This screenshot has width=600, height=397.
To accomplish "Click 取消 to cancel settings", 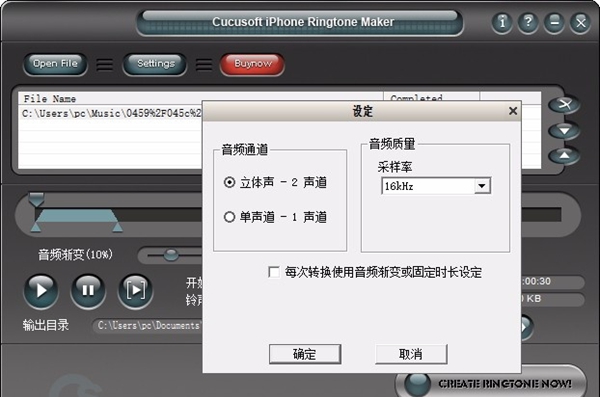I will 411,354.
